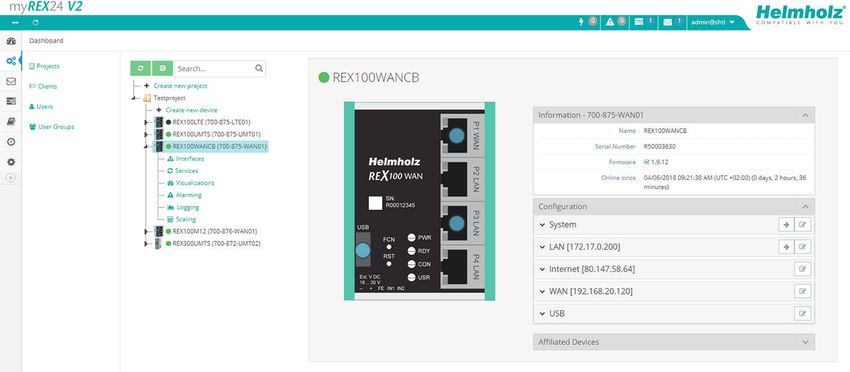Click the edit button in LAN row
Screen dimensions: 850x372
coord(803,247)
